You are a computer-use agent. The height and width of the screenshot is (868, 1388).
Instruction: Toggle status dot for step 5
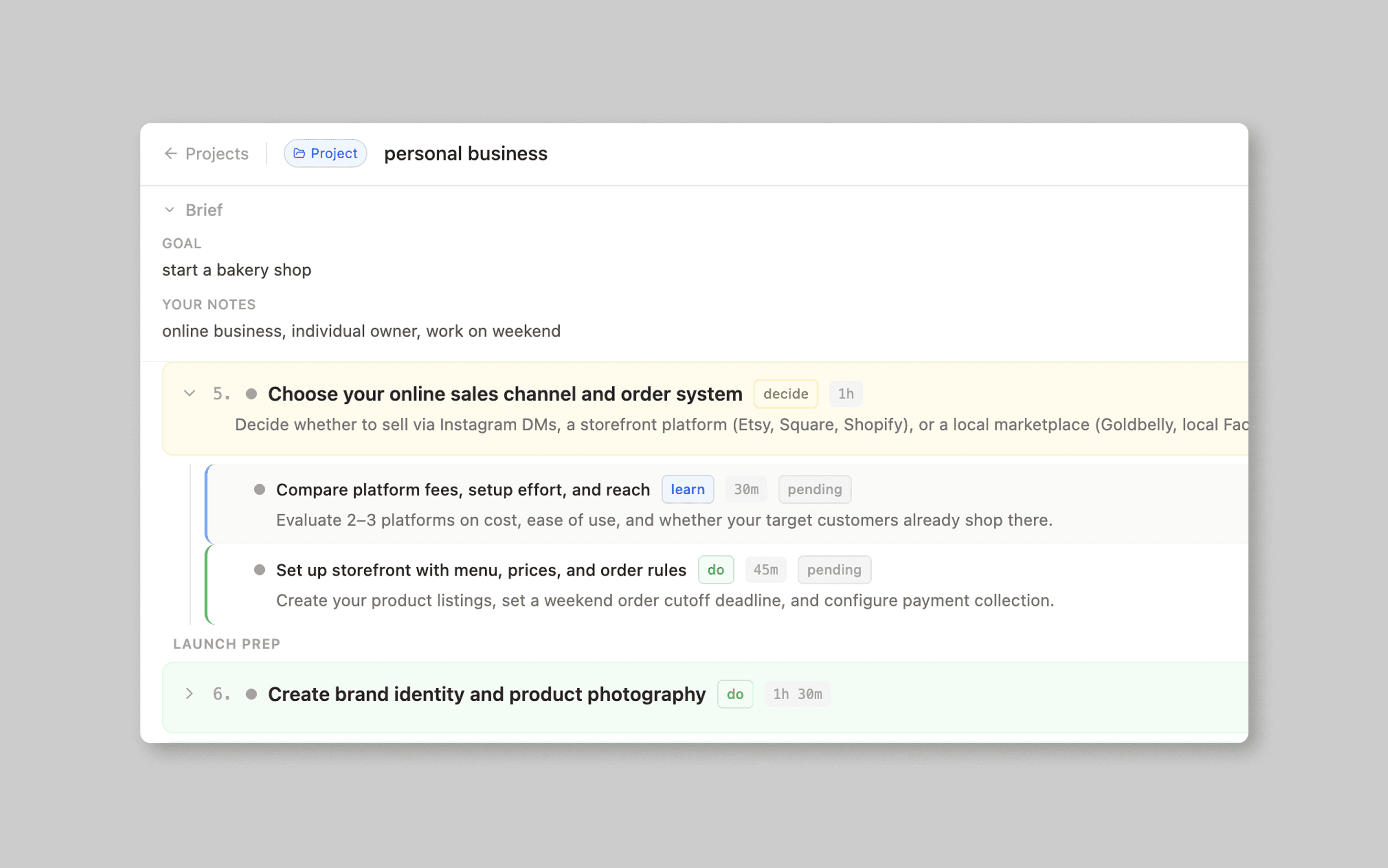tap(251, 394)
